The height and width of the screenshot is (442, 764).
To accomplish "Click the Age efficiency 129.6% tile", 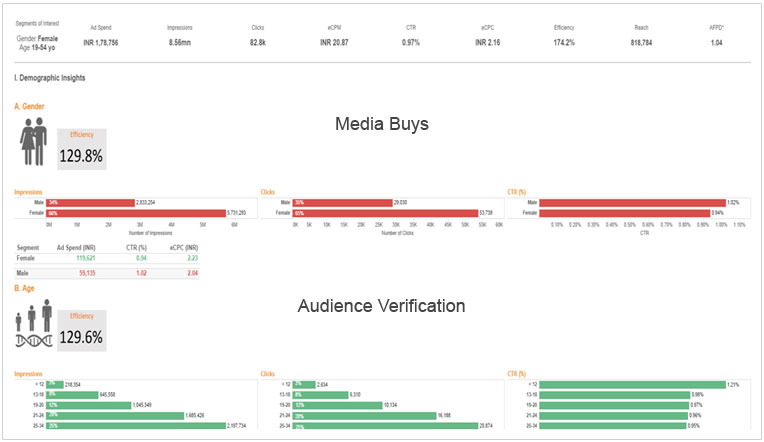I will pos(81,330).
